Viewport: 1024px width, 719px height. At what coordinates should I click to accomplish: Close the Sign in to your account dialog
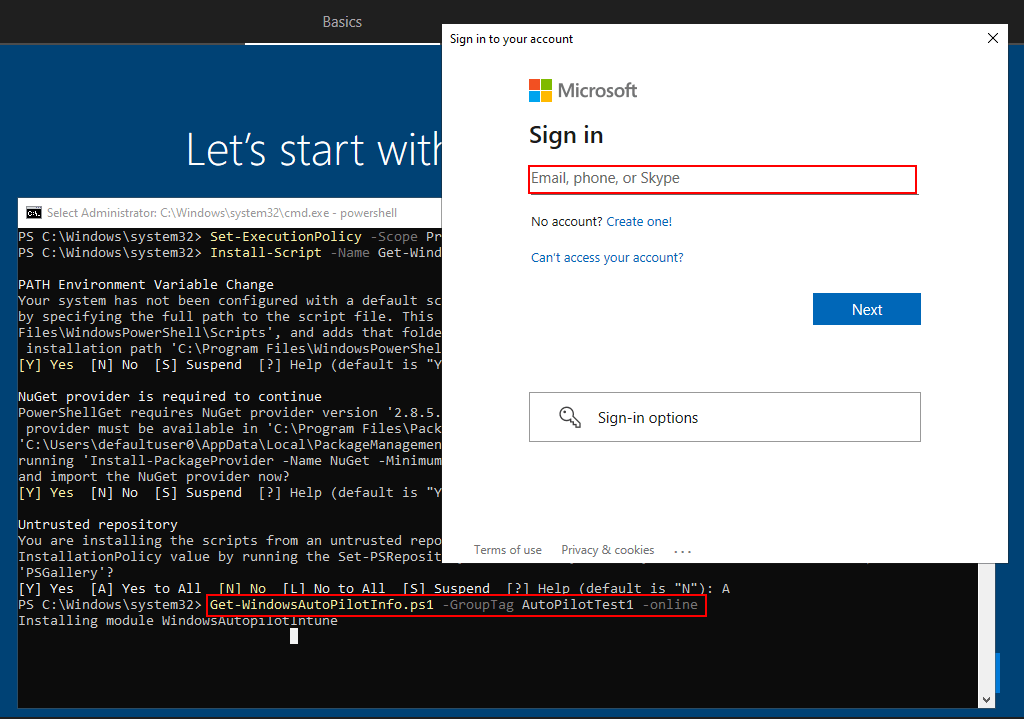(x=992, y=38)
